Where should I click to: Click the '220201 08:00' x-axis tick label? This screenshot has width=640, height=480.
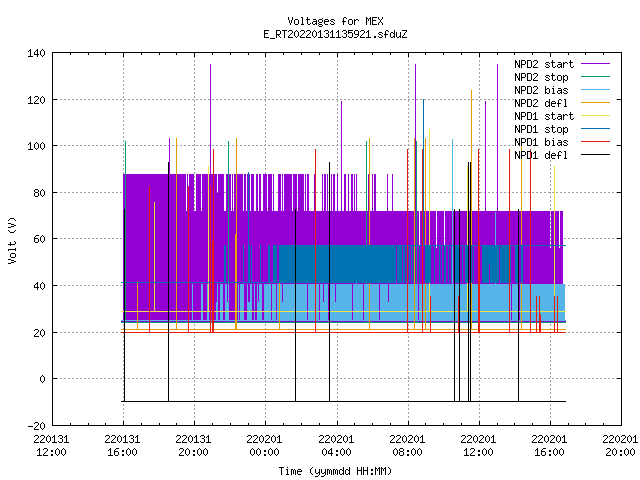407,446
